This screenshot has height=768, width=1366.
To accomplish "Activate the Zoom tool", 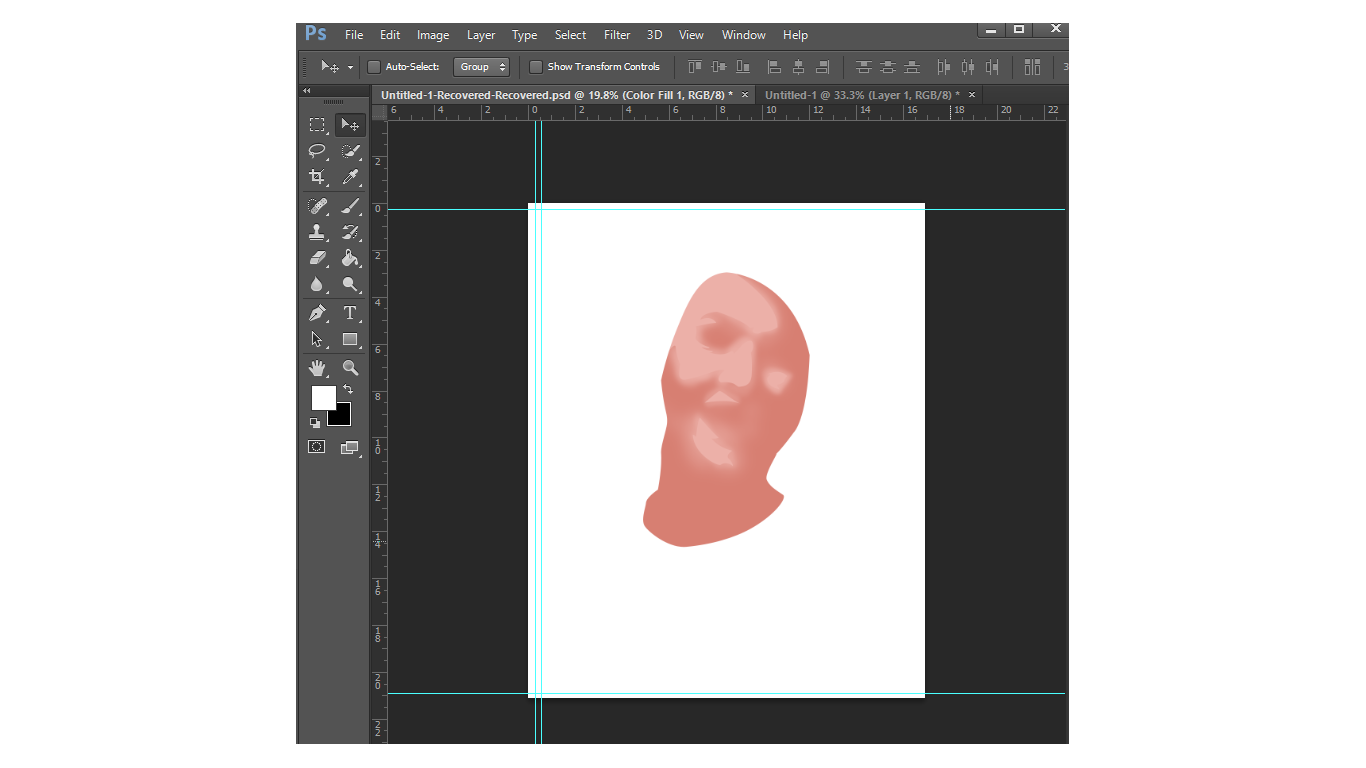I will point(350,368).
